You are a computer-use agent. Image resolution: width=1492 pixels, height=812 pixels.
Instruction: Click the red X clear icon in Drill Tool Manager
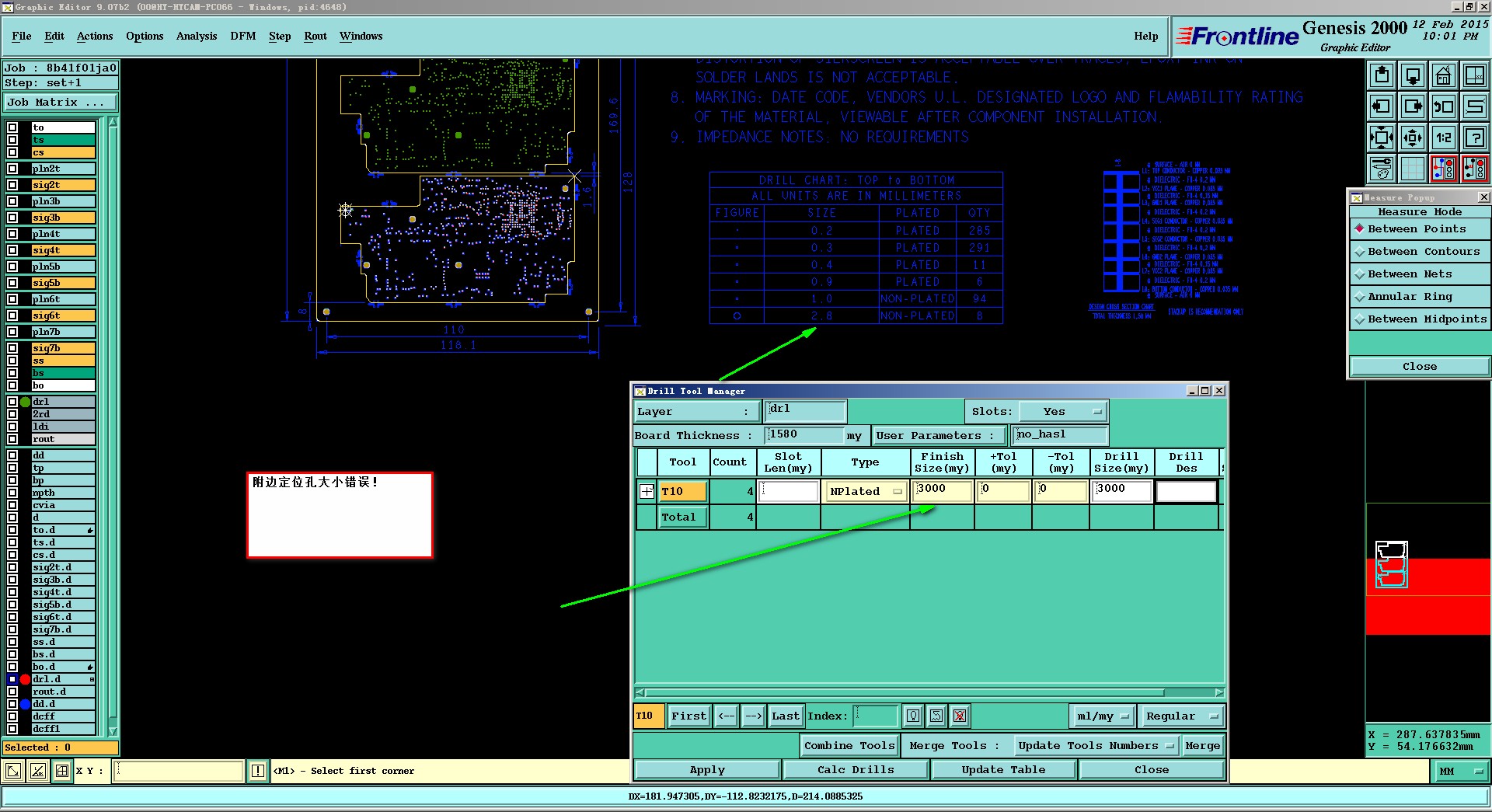pos(960,716)
